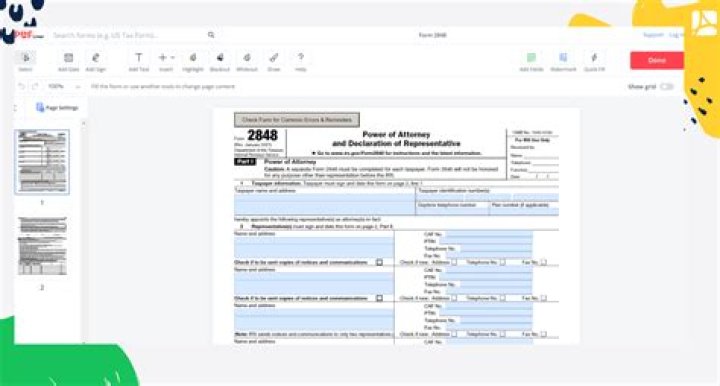Select the Add Date tool
The width and height of the screenshot is (720, 386).
[x=68, y=62]
